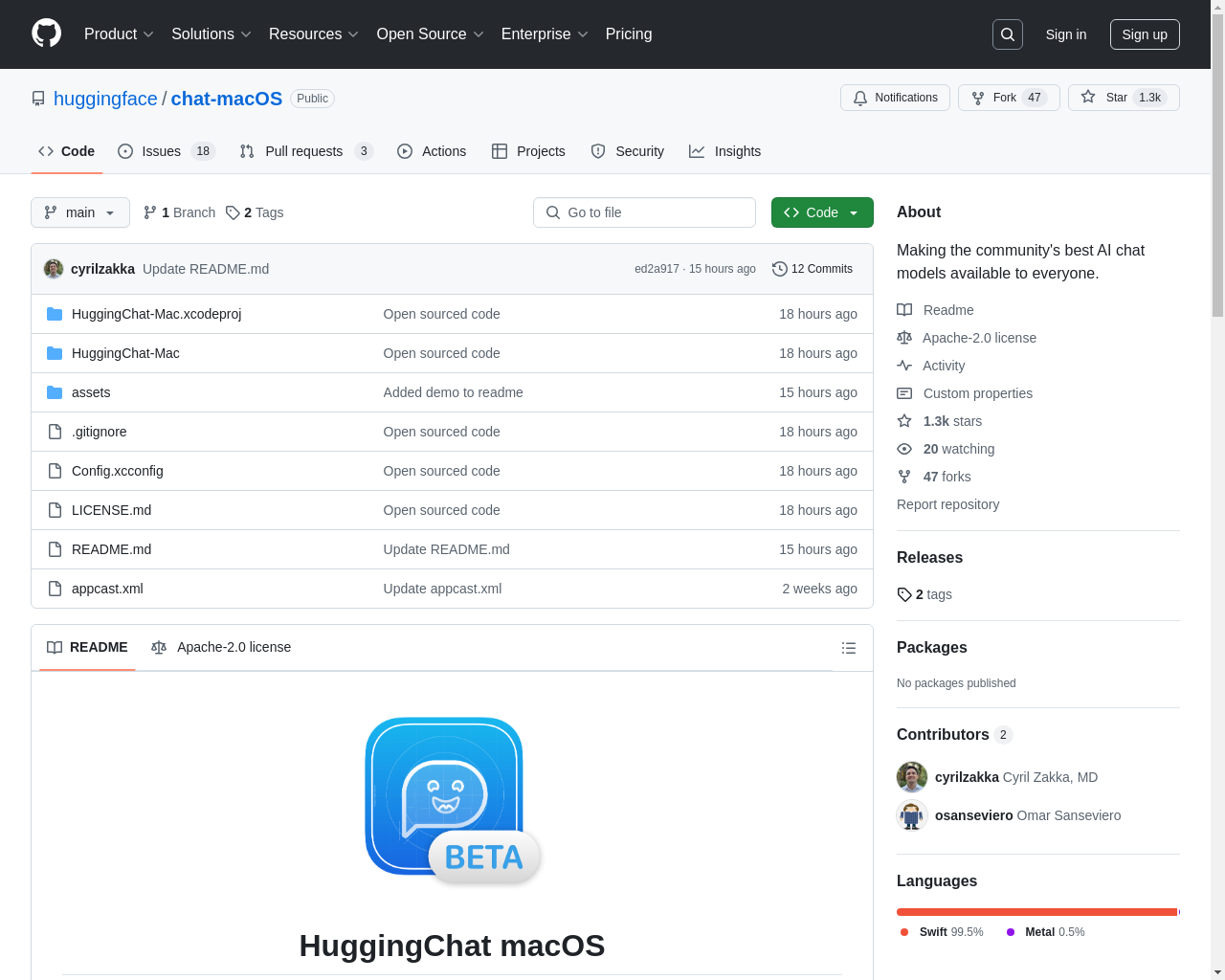Screen dimensions: 1225x980
Task: Open the main branch selector dropdown
Action: click(x=80, y=212)
